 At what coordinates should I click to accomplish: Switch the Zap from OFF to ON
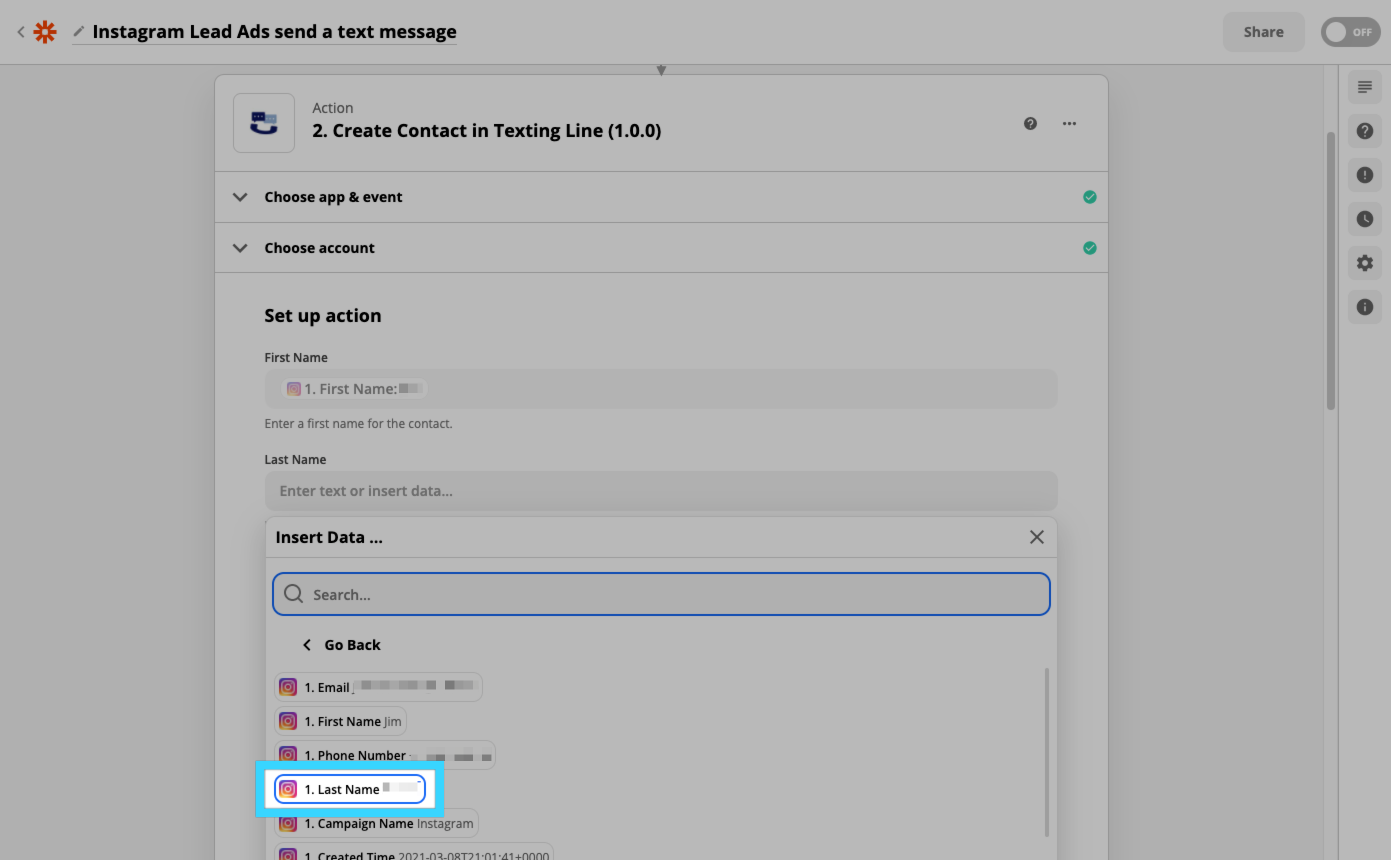(x=1350, y=31)
